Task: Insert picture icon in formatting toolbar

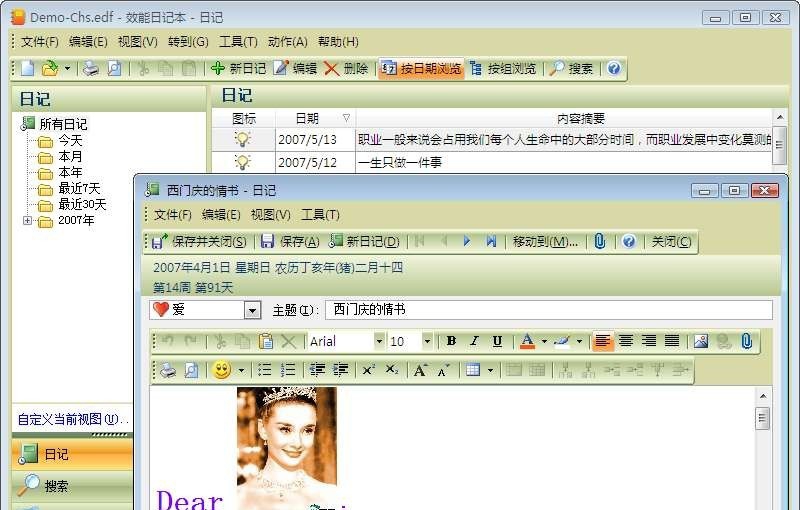Action: [701, 341]
